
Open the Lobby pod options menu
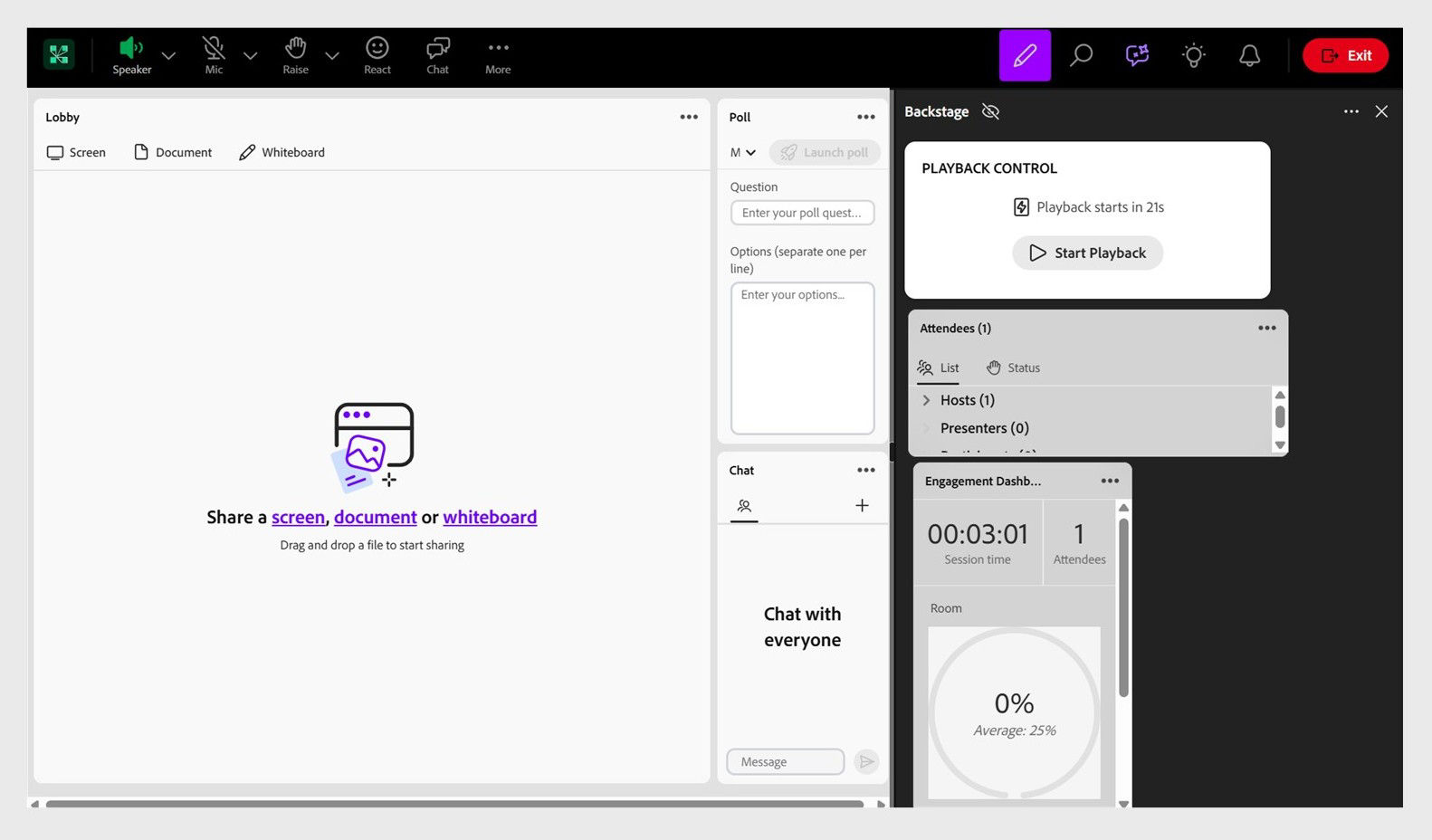pyautogui.click(x=689, y=117)
